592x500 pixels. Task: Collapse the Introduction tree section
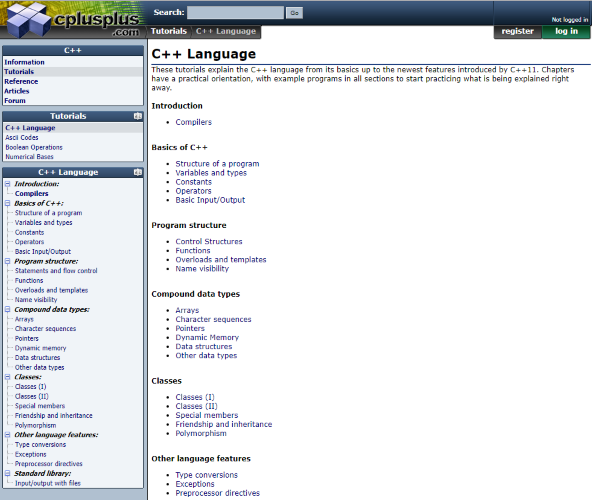[x=7, y=184]
